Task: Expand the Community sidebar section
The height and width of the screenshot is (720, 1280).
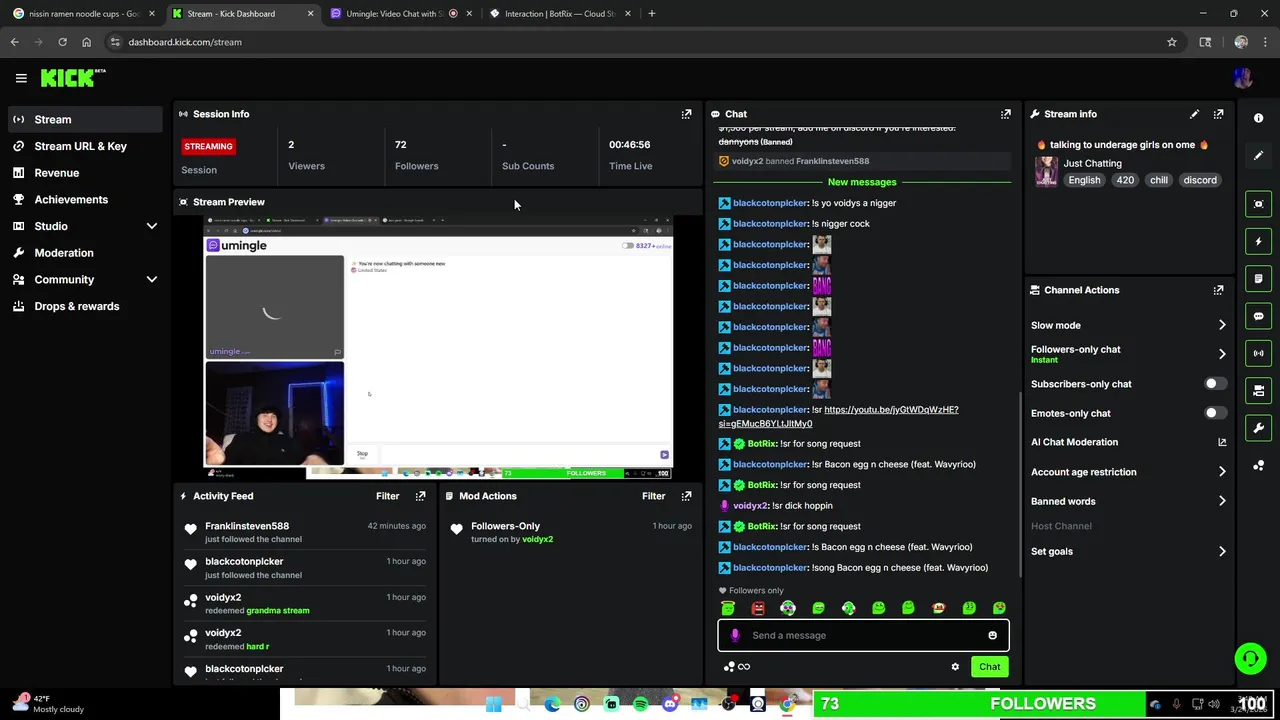Action: (152, 280)
